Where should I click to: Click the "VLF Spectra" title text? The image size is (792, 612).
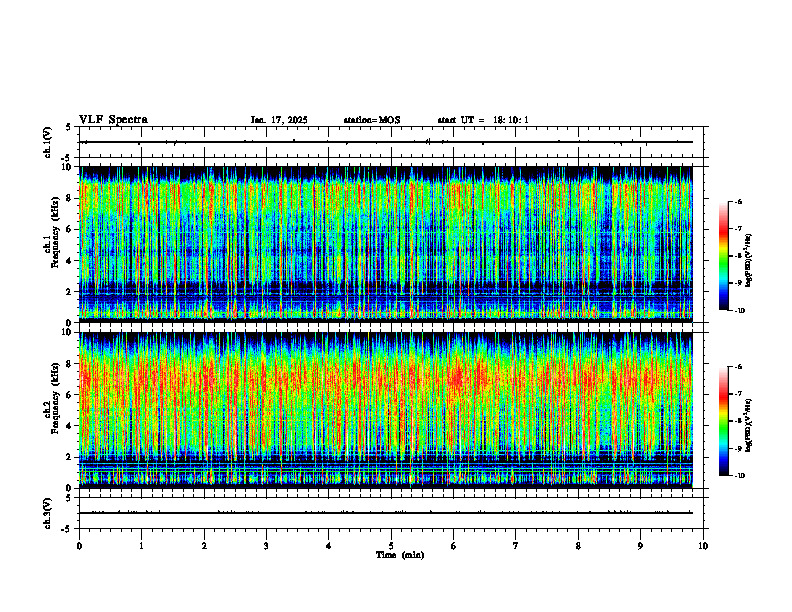(113, 120)
